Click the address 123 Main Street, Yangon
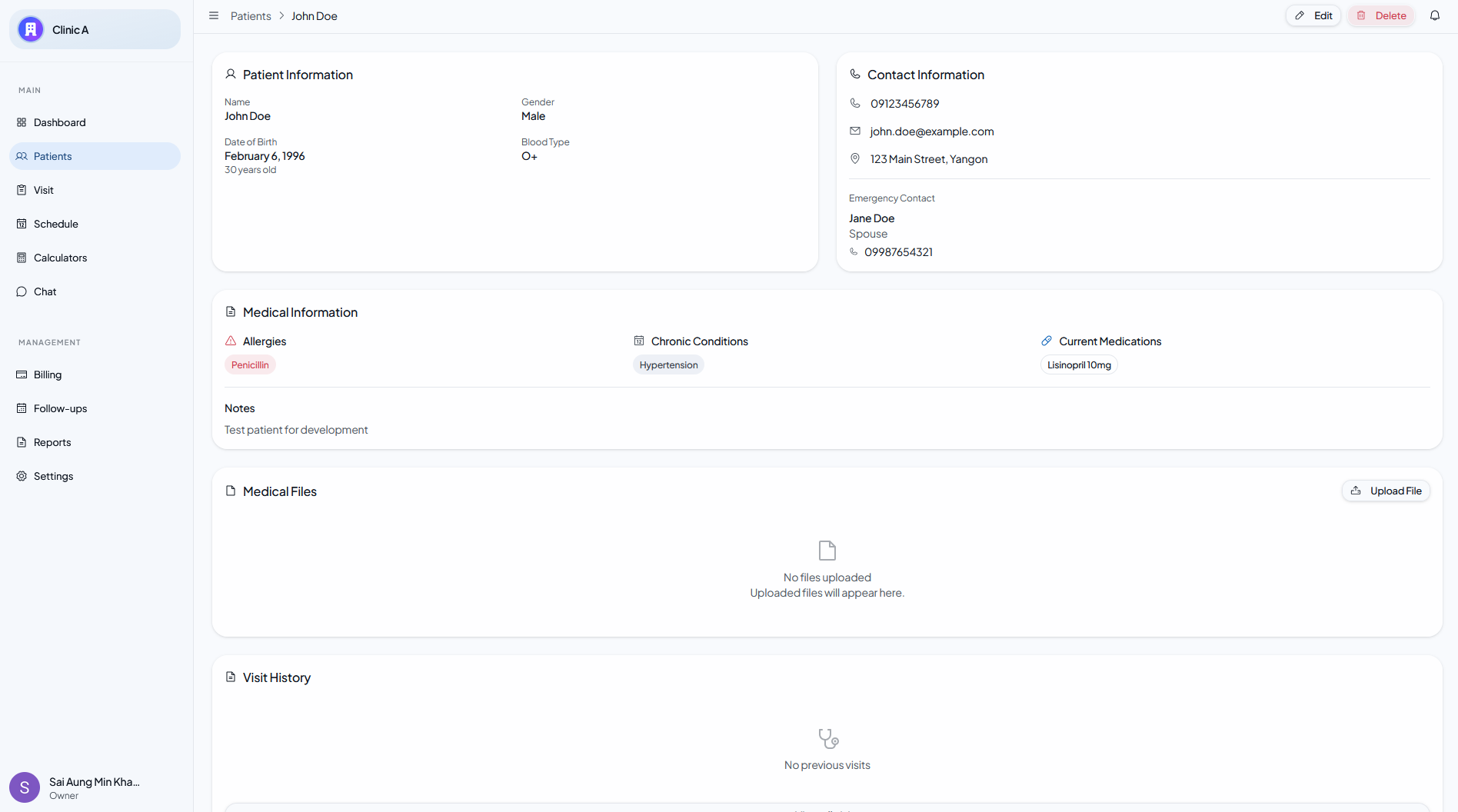The image size is (1458, 812). pyautogui.click(x=929, y=159)
